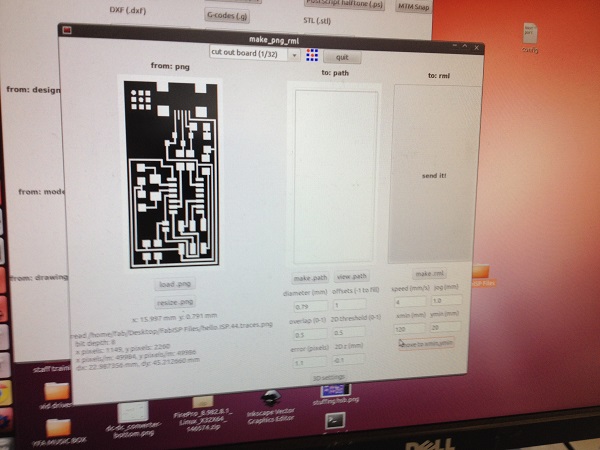Screen dimensions: 600x450
Task: Click the view .path button
Action: tap(351, 276)
